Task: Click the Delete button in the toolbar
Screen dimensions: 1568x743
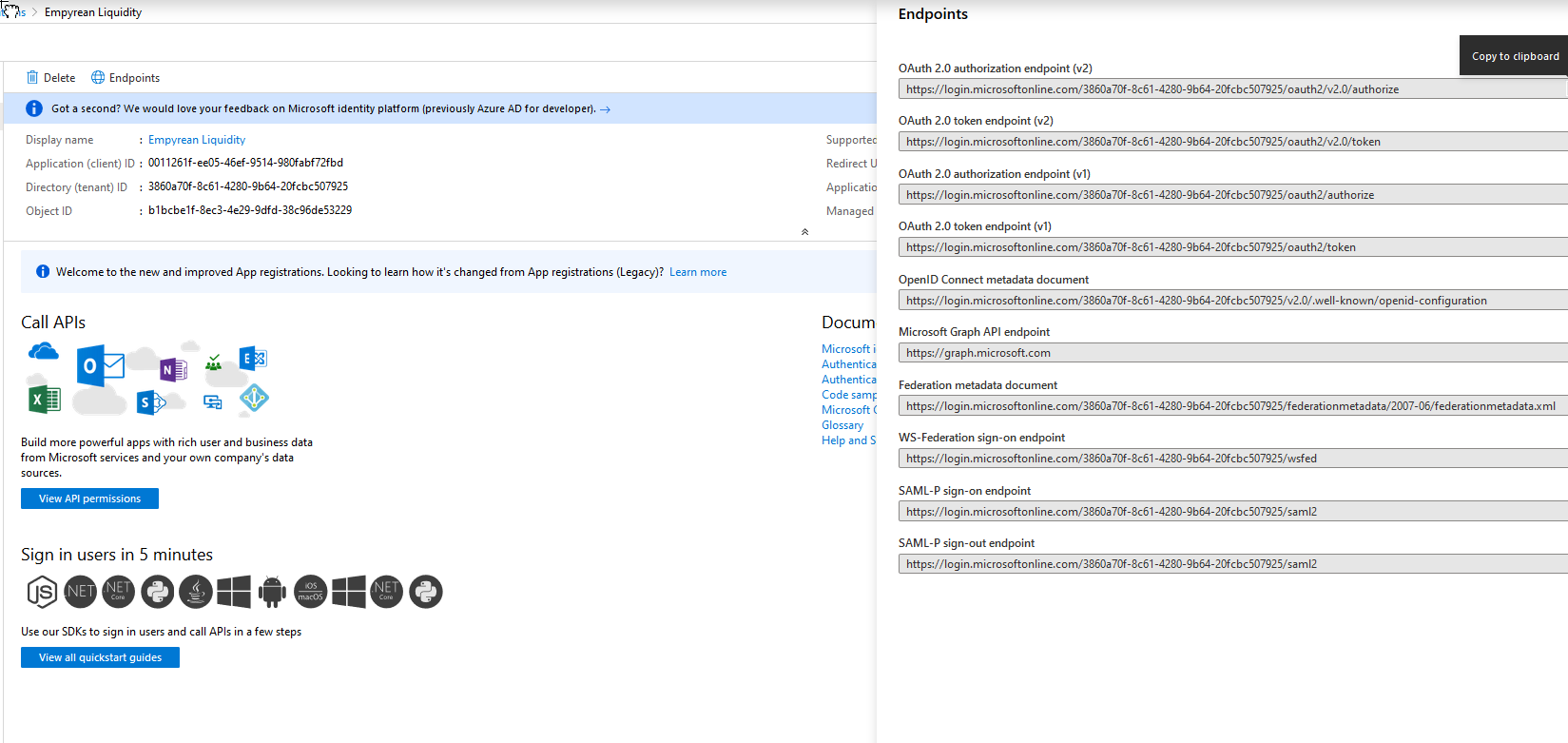Action: point(51,78)
